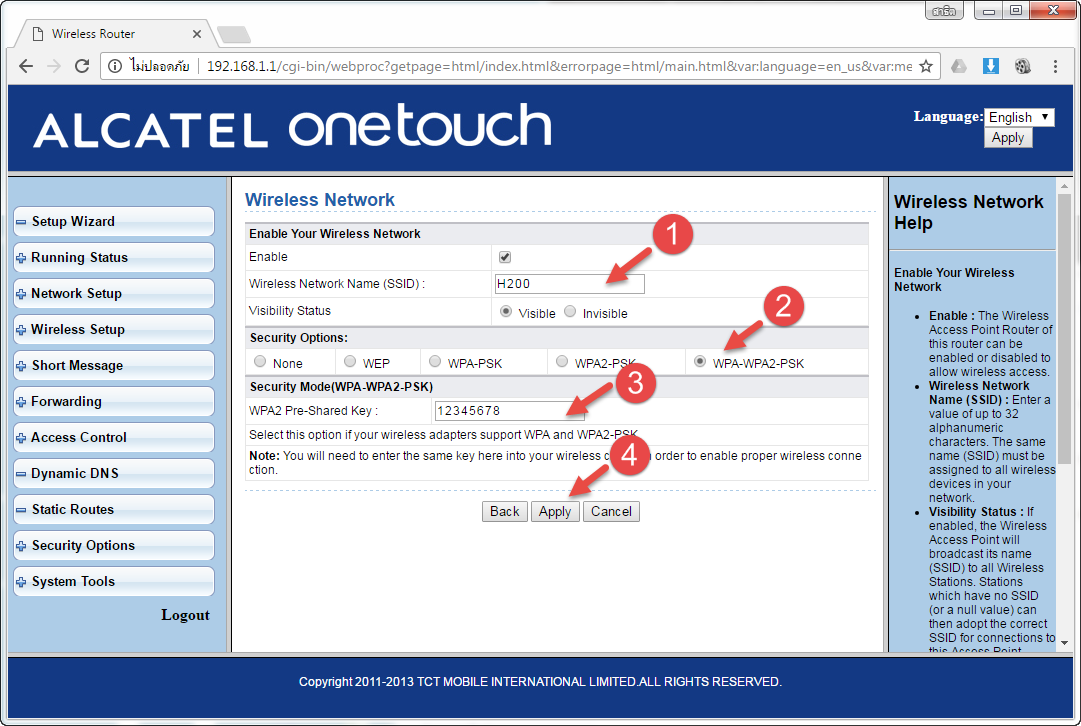
Task: Click the browser address bar URL
Action: [559, 66]
